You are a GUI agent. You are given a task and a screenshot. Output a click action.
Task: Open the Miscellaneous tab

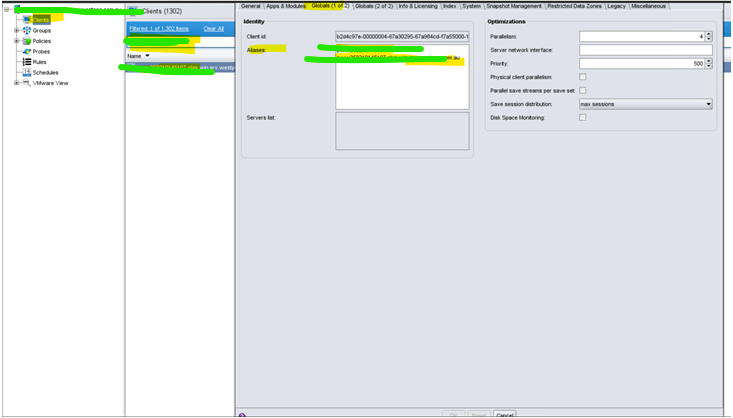(648, 6)
